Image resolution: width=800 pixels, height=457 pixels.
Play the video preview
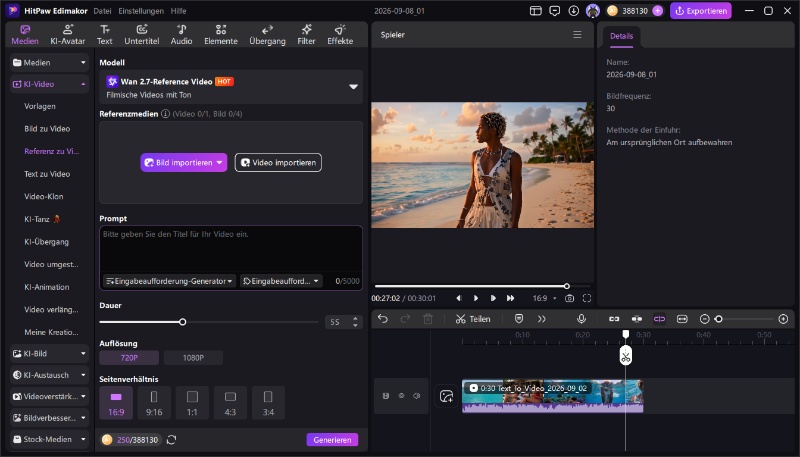click(x=476, y=298)
